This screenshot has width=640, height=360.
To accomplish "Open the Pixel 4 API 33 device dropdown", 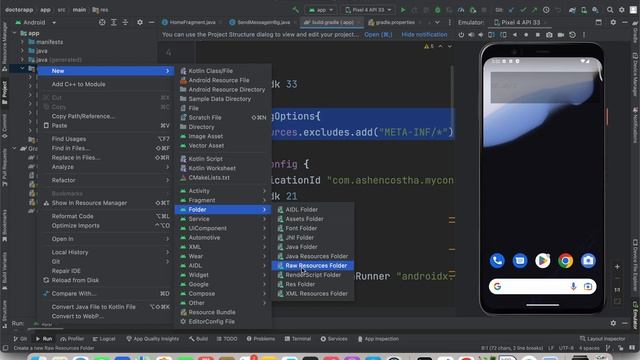I will click(x=368, y=10).
